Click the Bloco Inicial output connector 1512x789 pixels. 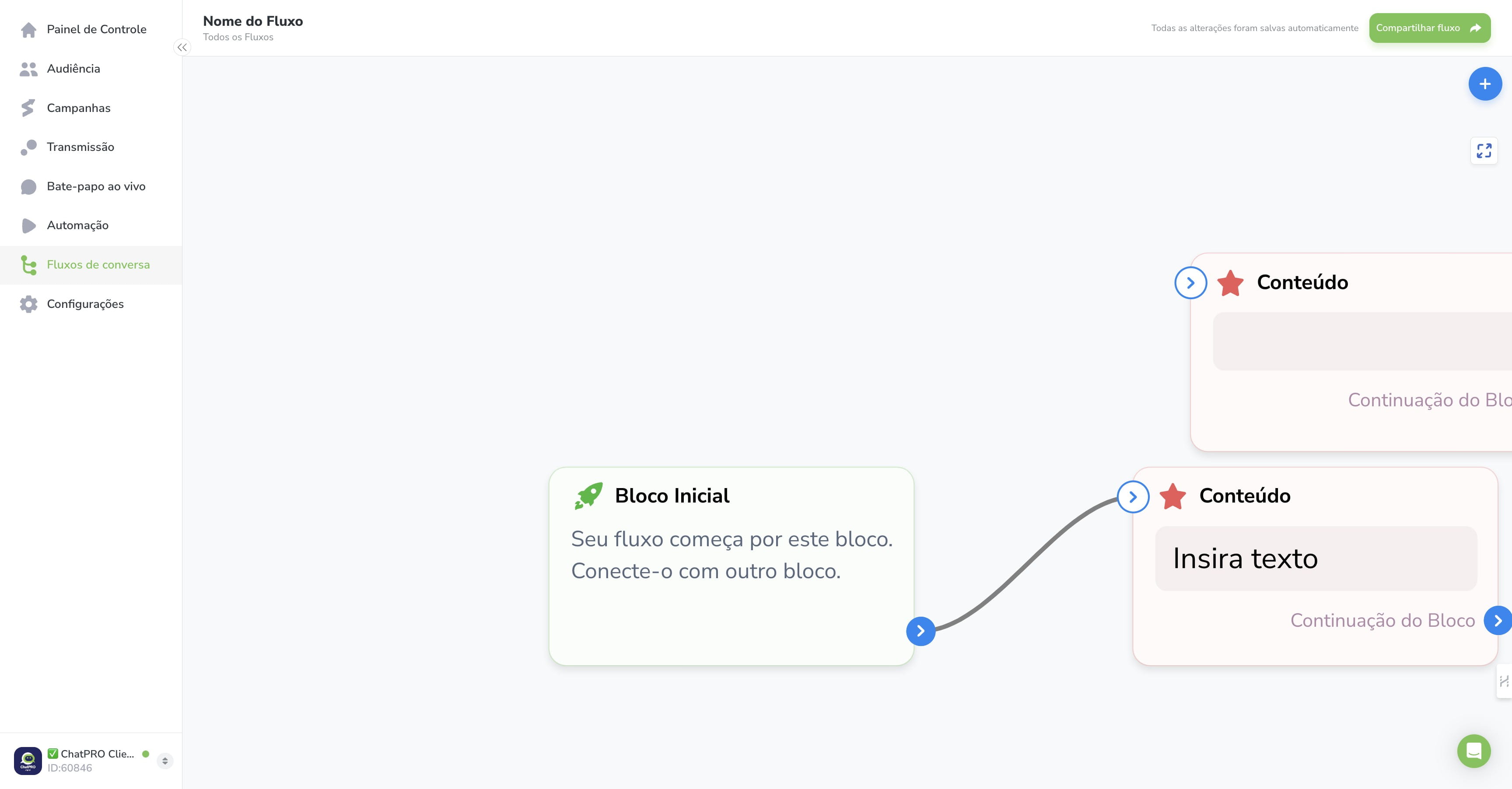pyautogui.click(x=920, y=631)
